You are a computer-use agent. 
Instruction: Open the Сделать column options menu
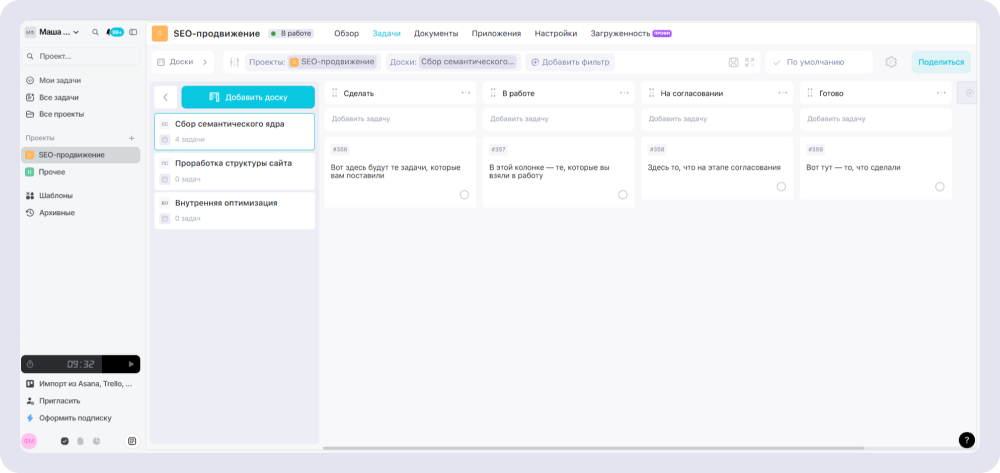click(466, 93)
